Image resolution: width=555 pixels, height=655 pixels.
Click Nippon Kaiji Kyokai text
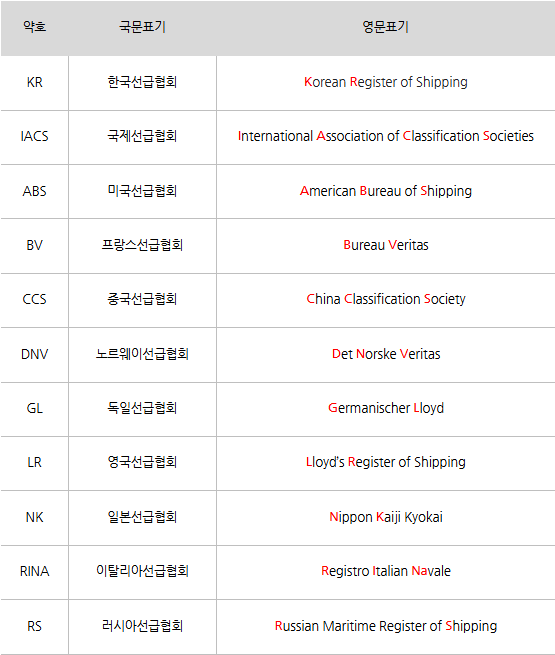(385, 517)
